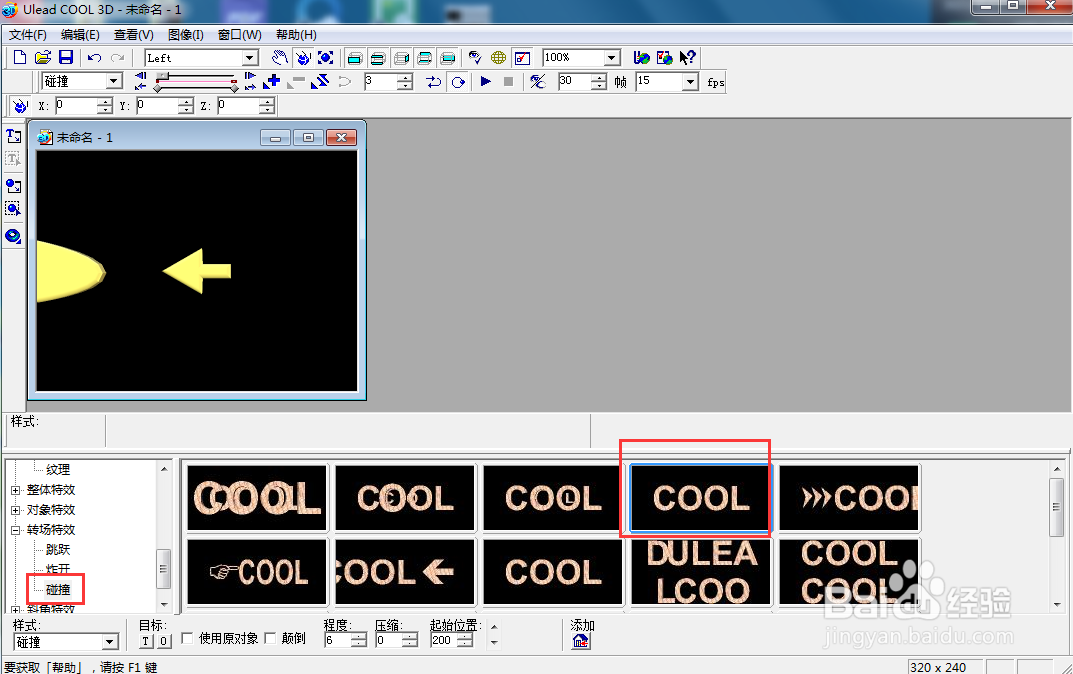Open the 图像(I) menu
The image size is (1073, 674).
click(185, 35)
